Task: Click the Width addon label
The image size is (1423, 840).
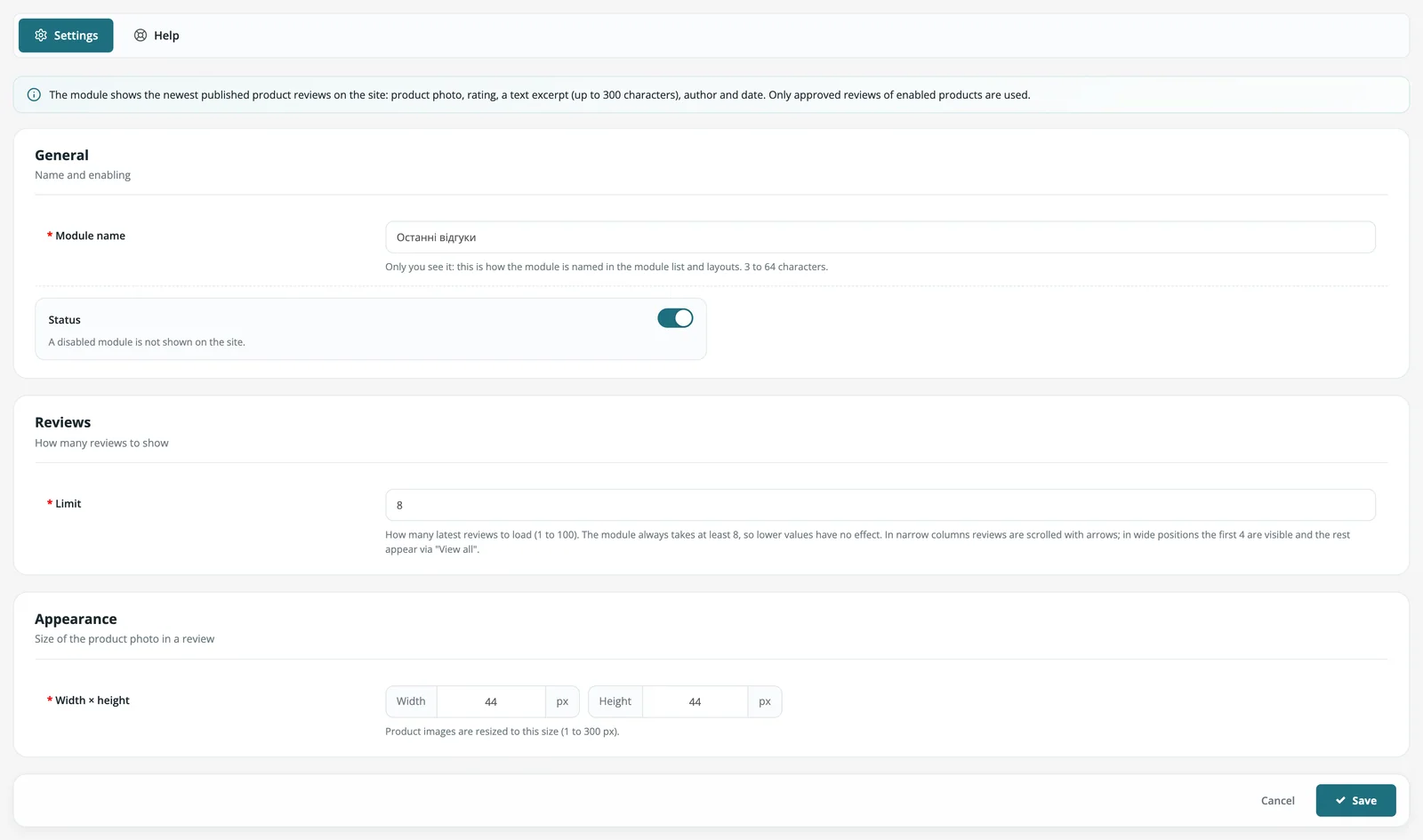Action: coord(411,702)
